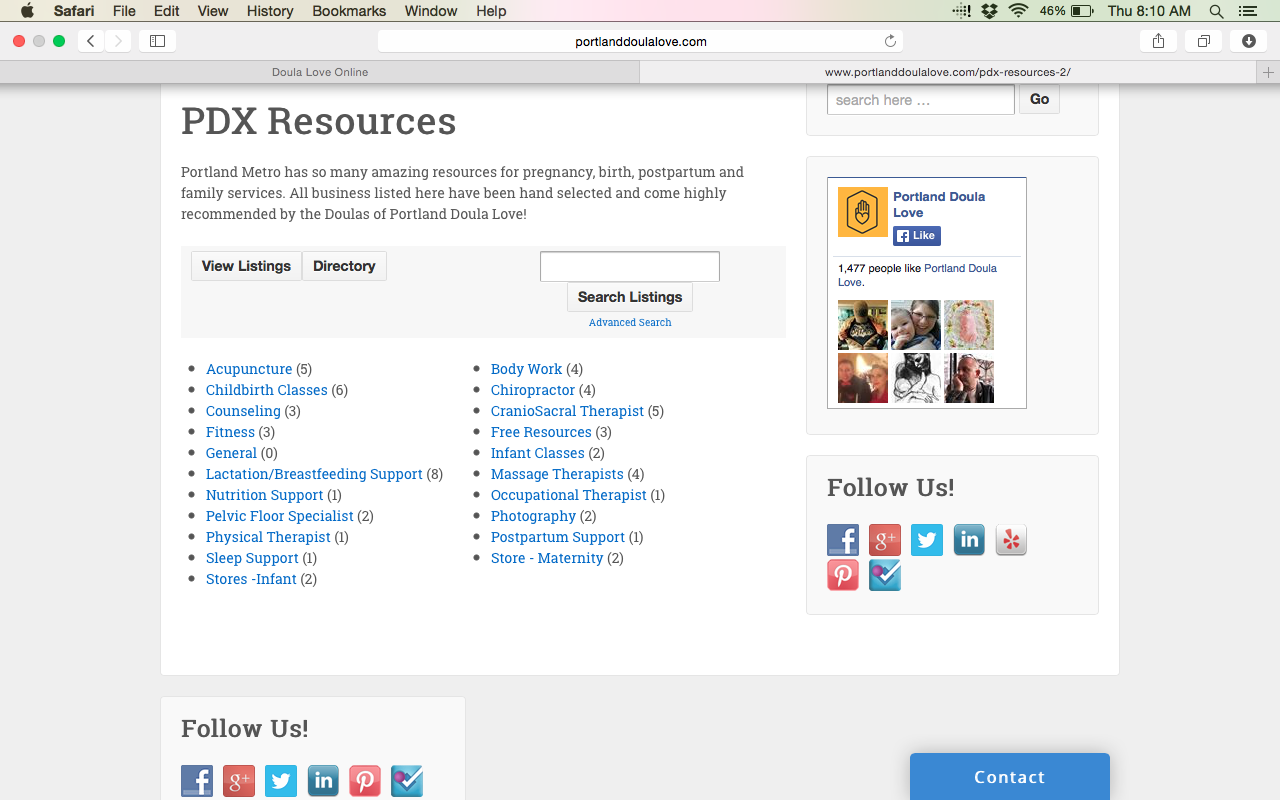Open Pelvic Floor Specialist category
Screen dimensions: 1280x800
pos(280,516)
